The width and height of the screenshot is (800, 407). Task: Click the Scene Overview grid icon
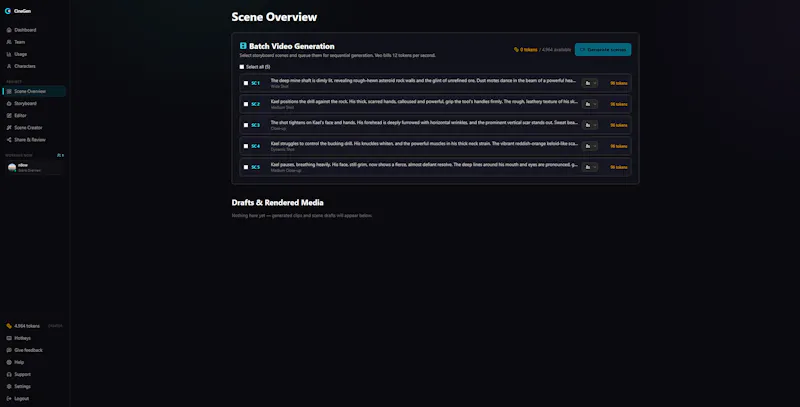click(x=9, y=91)
